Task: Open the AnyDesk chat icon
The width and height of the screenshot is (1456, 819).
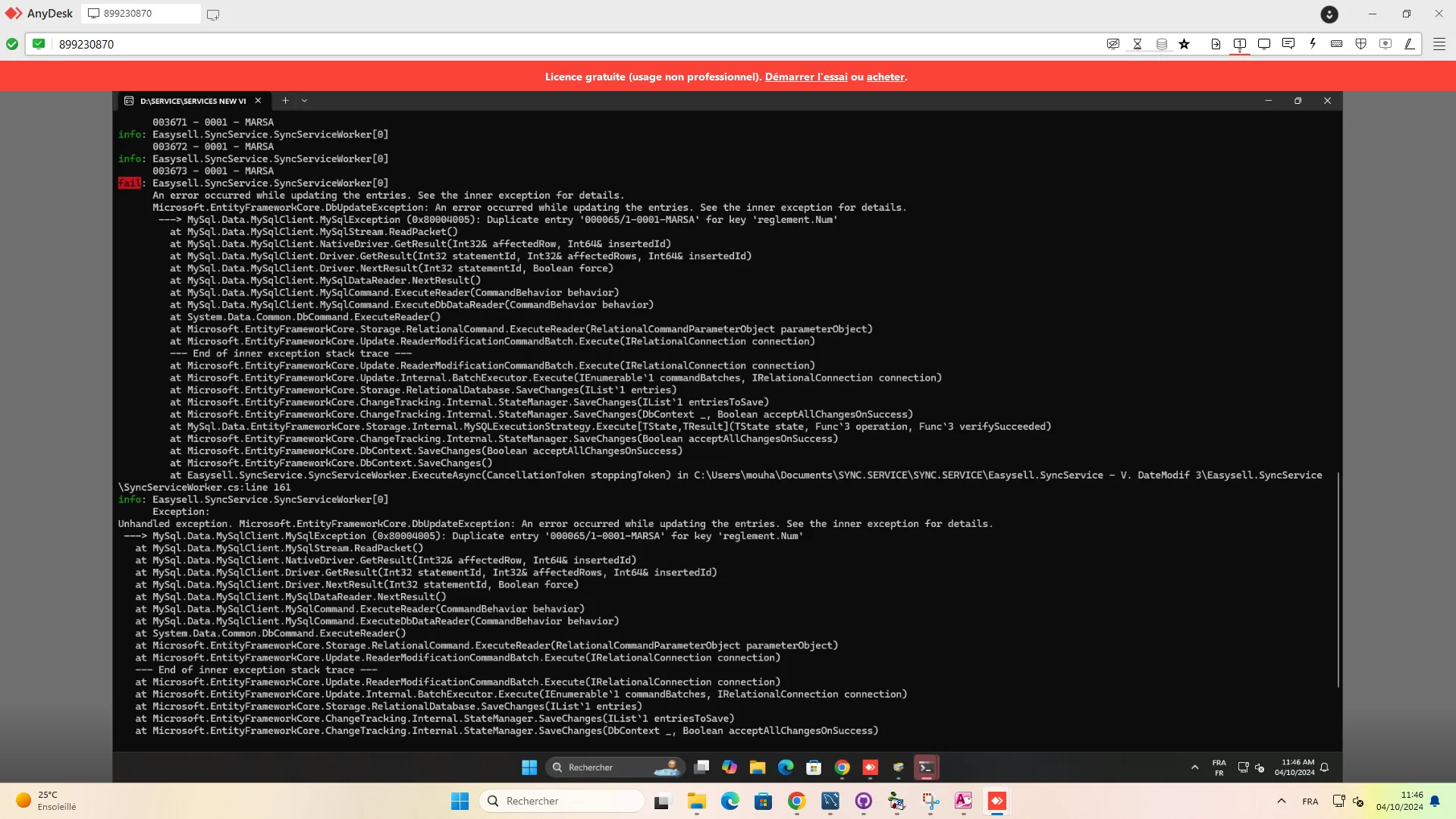Action: (x=1288, y=44)
